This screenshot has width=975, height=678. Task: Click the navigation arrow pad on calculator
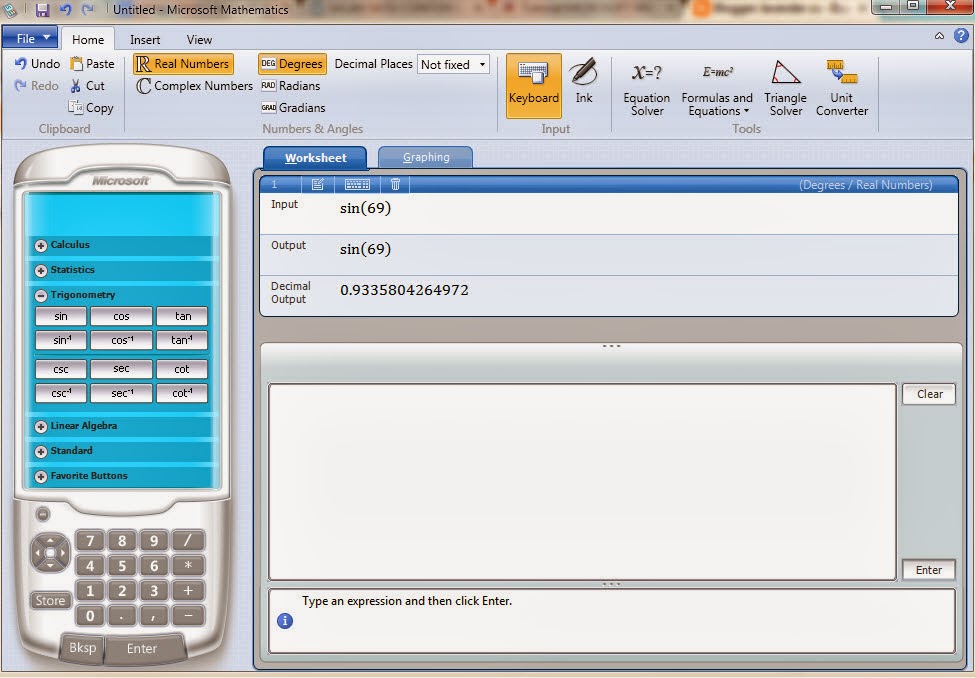tap(50, 552)
